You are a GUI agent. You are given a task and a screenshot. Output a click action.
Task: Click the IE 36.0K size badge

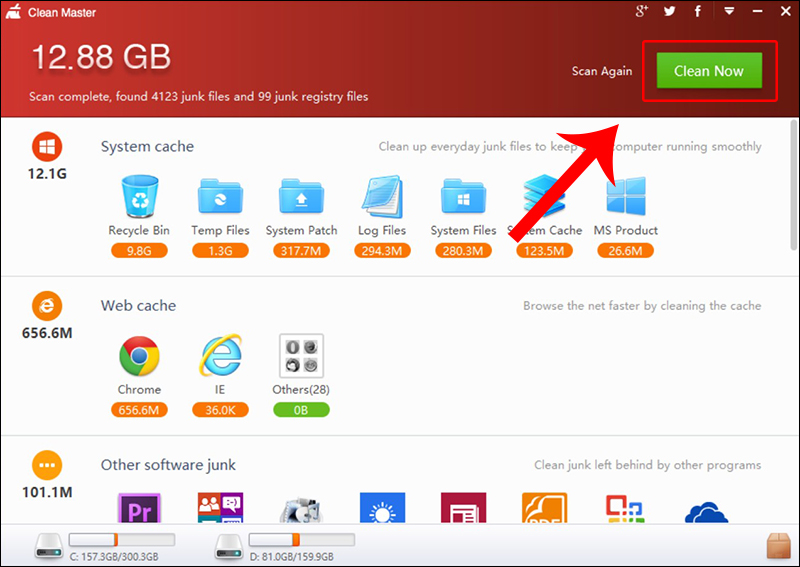coord(220,410)
